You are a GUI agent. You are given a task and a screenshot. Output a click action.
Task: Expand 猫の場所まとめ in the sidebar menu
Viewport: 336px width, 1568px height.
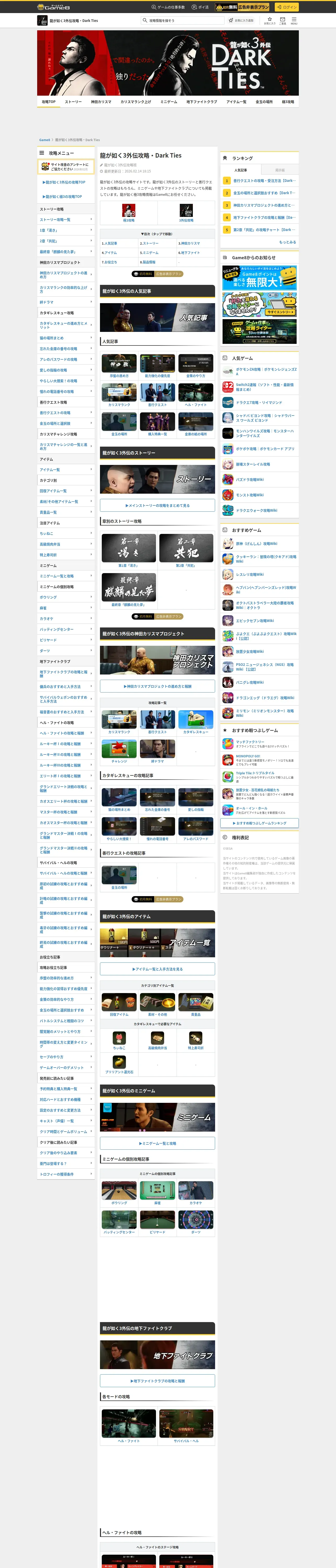(x=66, y=338)
